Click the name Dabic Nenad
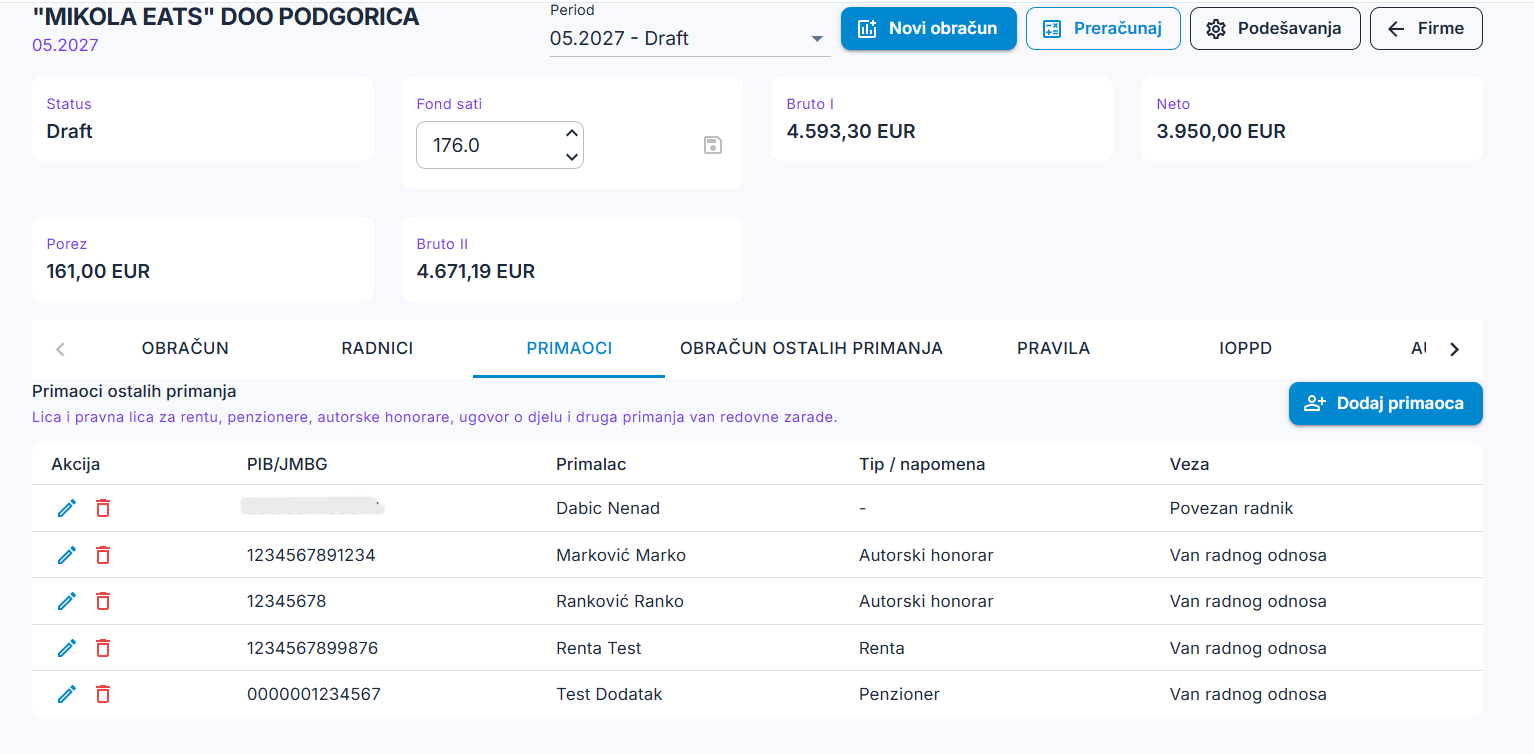The image size is (1534, 754). 608,508
